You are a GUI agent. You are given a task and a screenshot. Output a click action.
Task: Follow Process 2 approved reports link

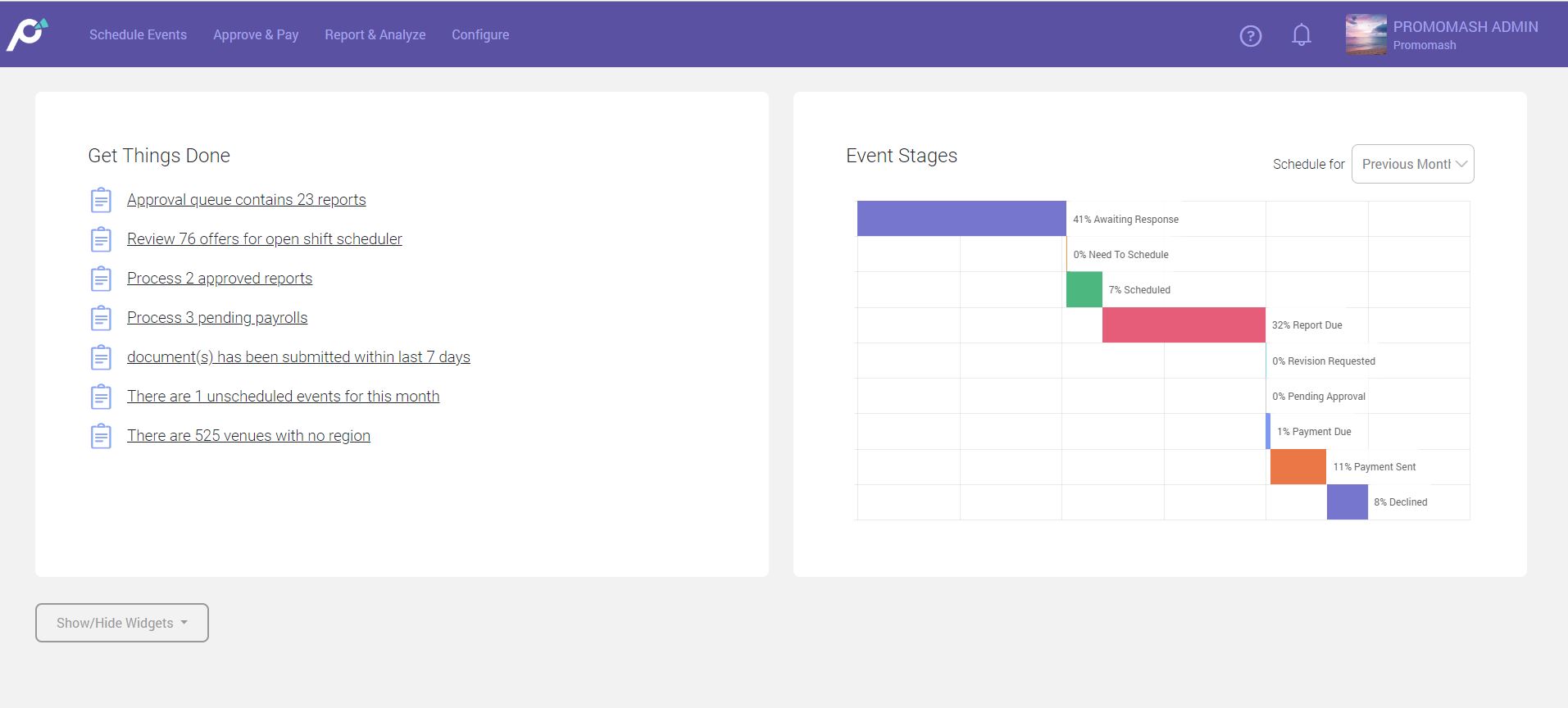pos(220,279)
